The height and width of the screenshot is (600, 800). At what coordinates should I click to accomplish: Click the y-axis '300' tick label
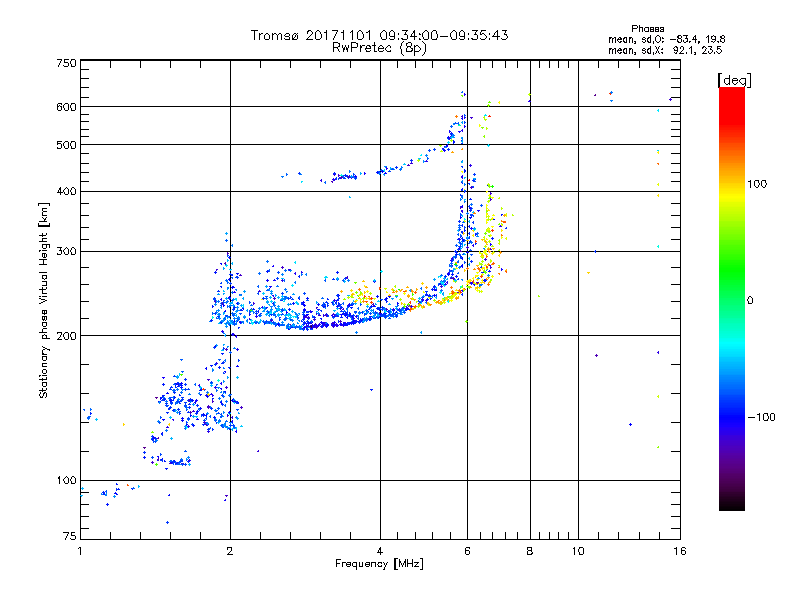pos(66,252)
